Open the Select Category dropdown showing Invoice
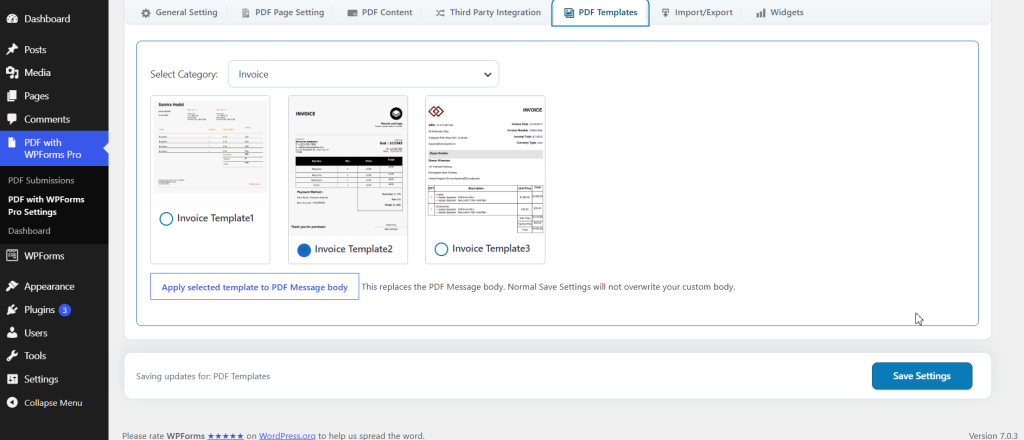Image resolution: width=1024 pixels, height=440 pixels. [363, 74]
